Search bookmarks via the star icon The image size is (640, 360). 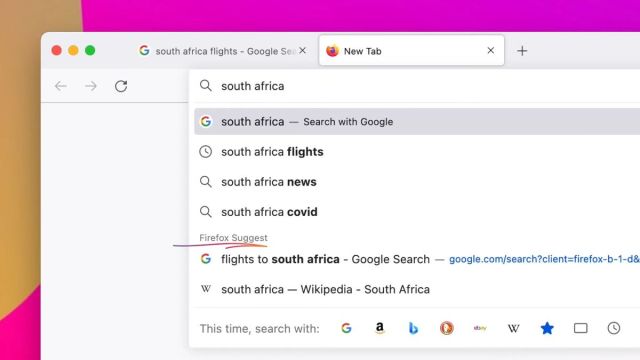[547, 328]
